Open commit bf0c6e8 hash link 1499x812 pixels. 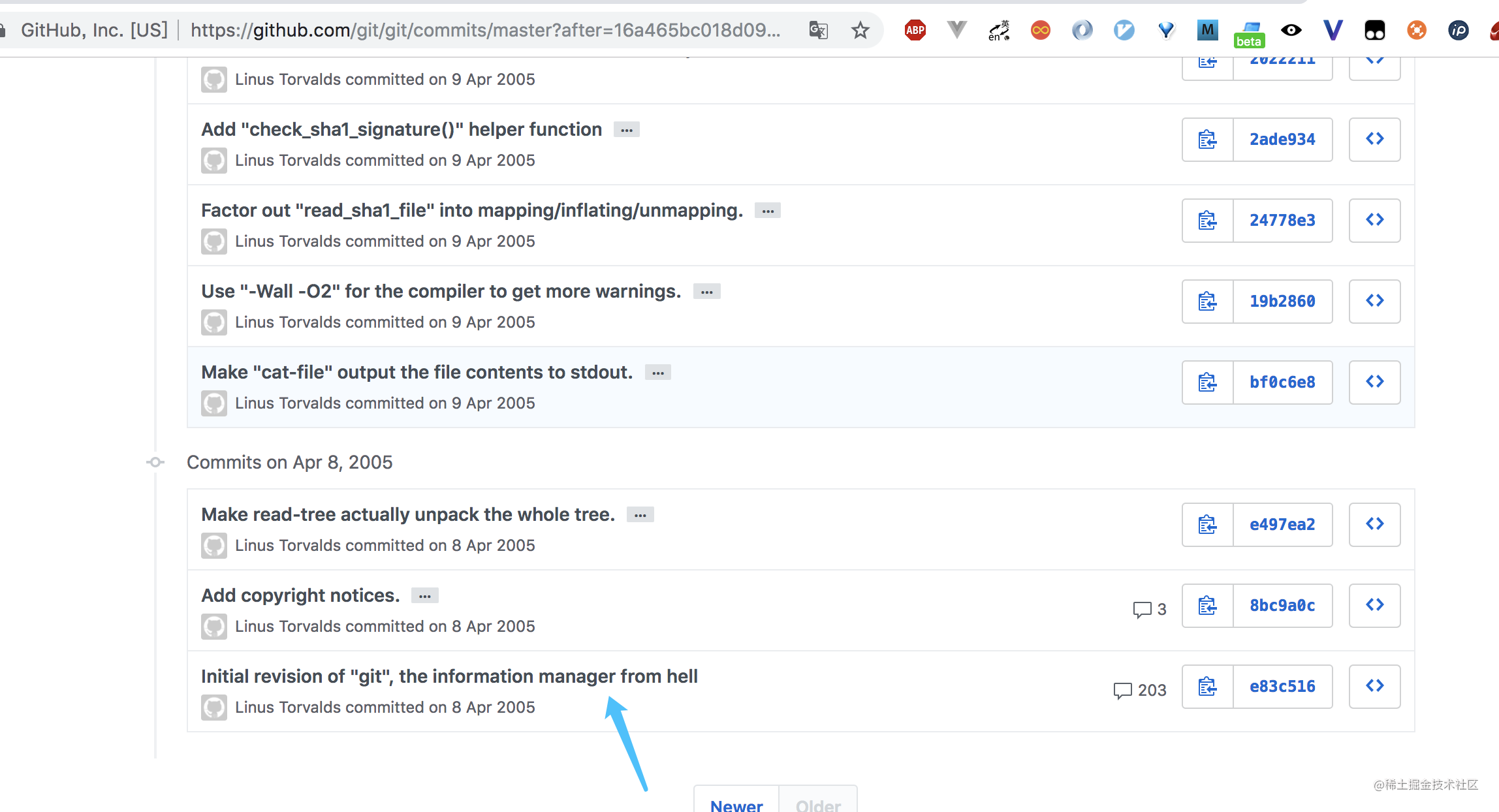pyautogui.click(x=1283, y=383)
